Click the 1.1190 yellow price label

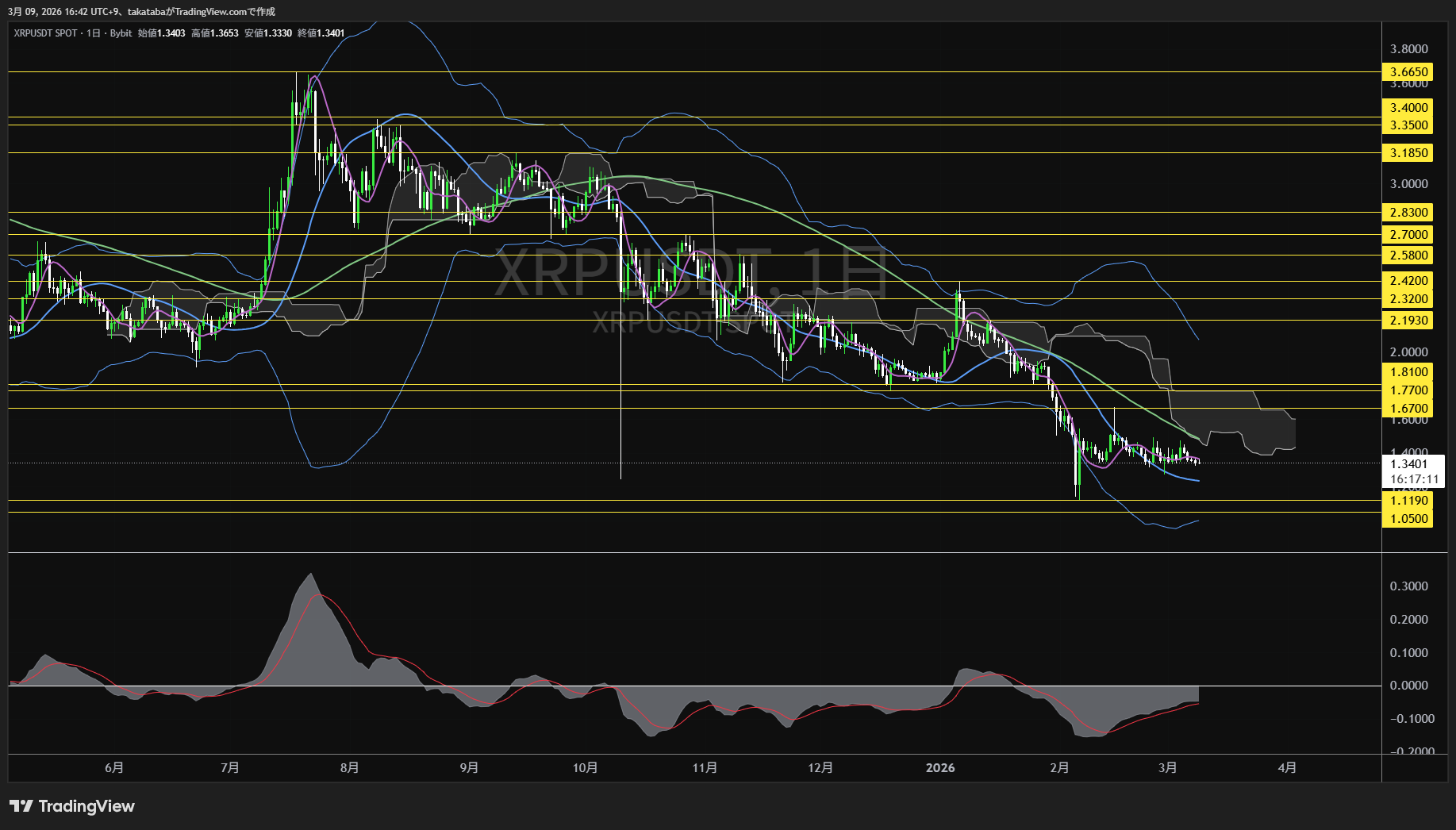pos(1408,501)
